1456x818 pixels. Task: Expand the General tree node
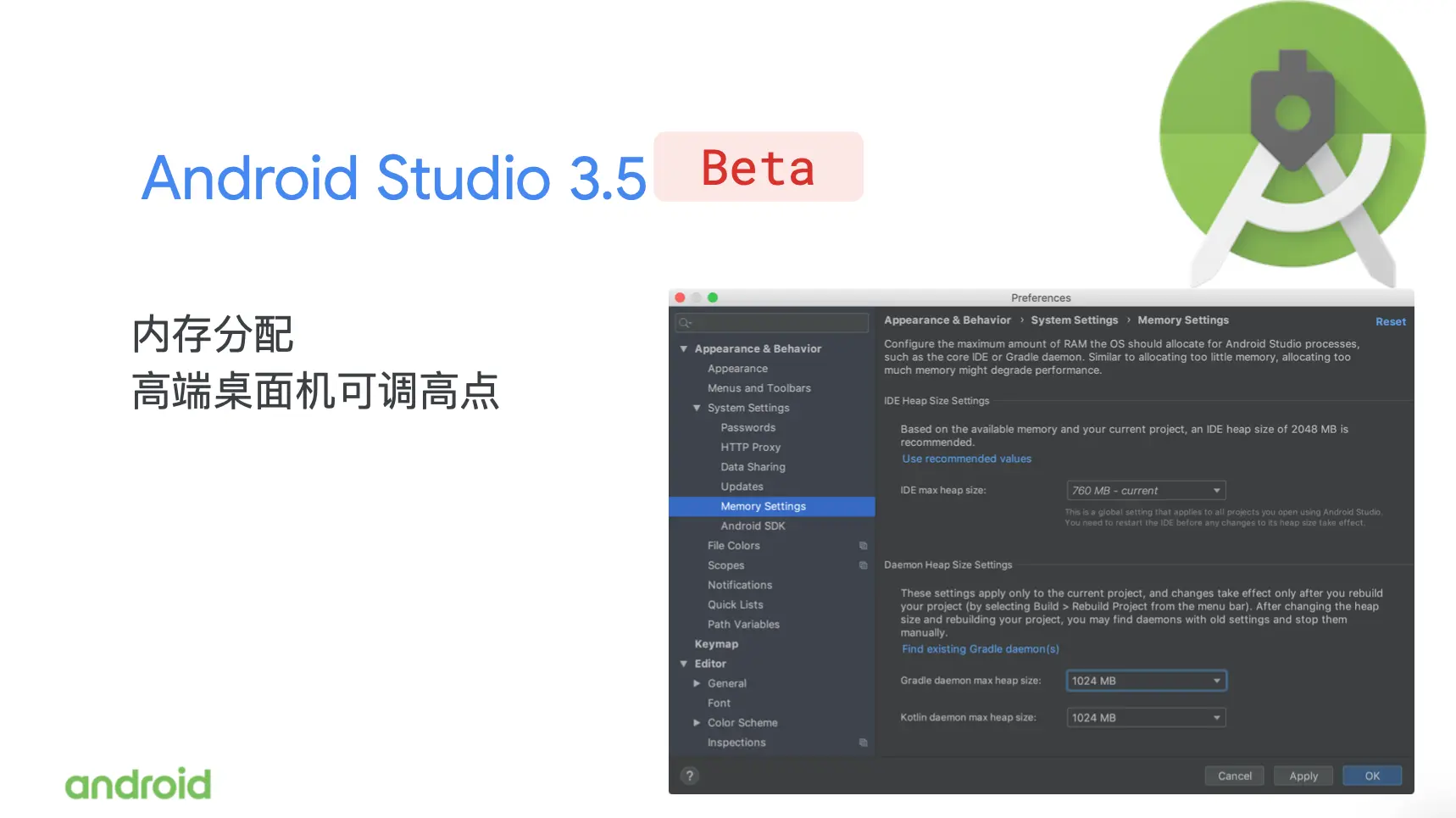coord(697,683)
